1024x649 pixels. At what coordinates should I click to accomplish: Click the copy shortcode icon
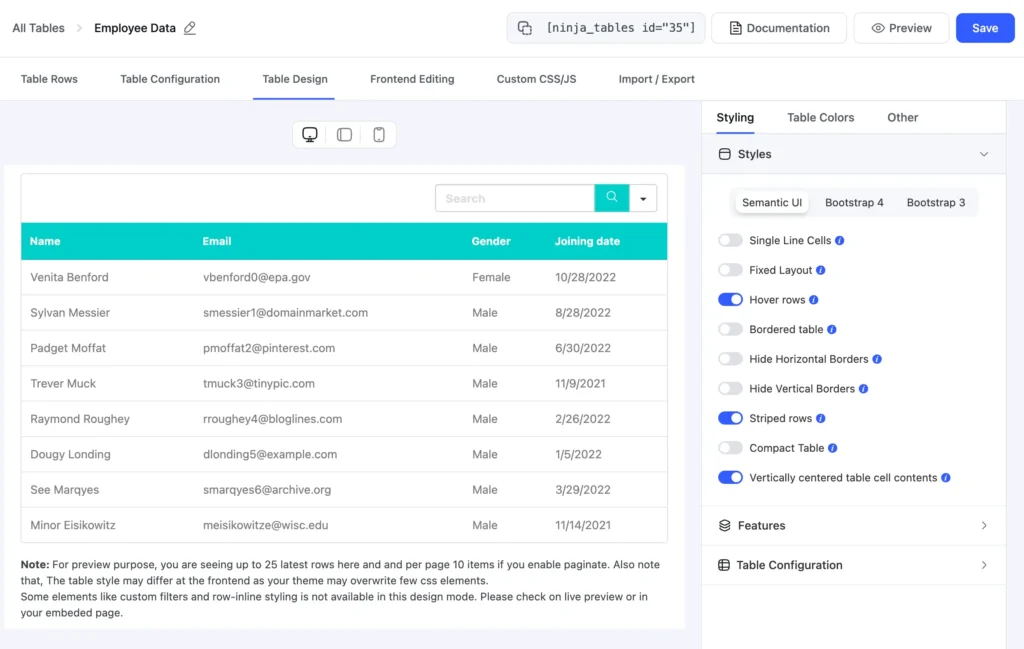[x=524, y=28]
